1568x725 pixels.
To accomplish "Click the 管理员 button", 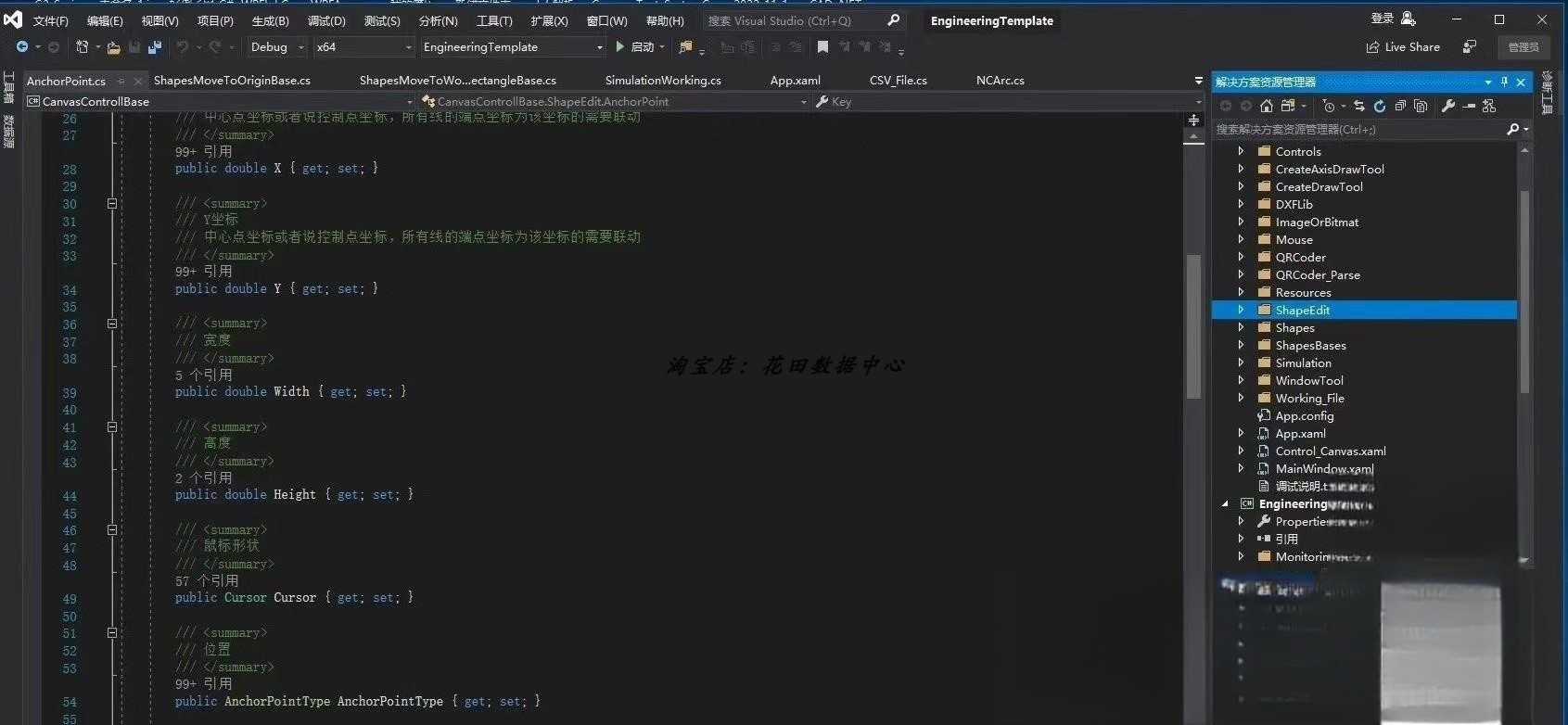I will click(1523, 47).
